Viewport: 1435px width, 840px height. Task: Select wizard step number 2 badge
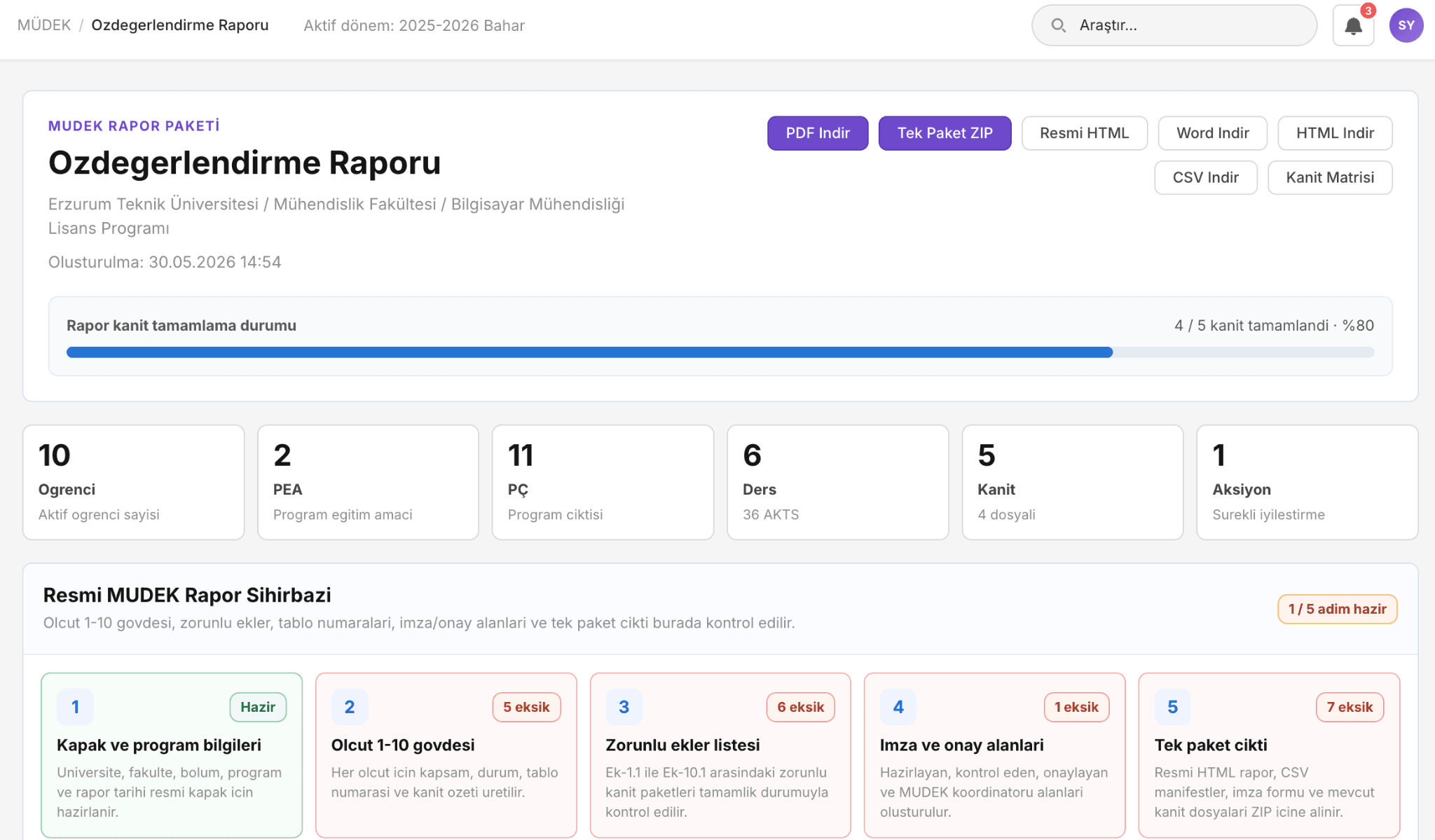coord(350,707)
